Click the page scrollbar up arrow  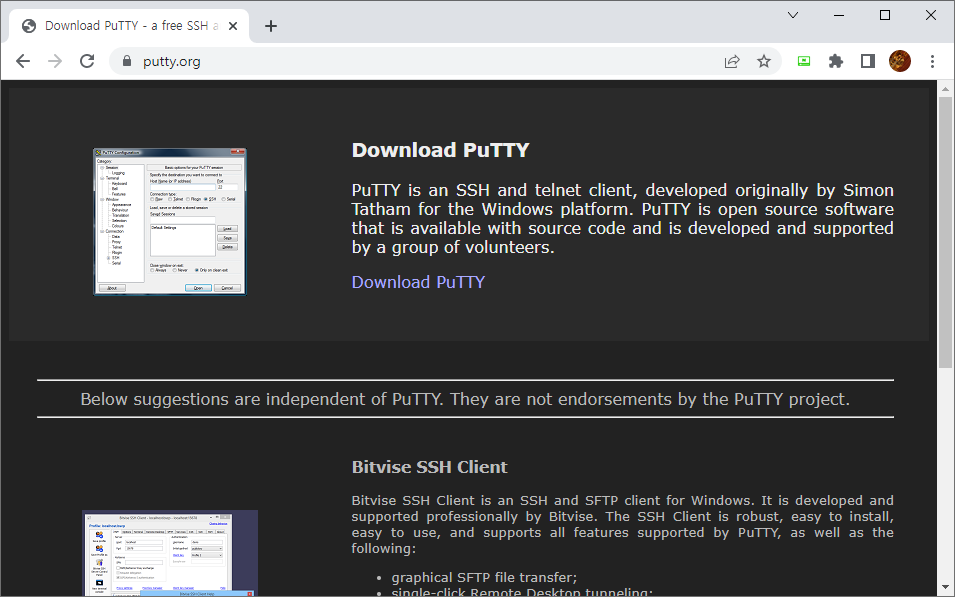(x=945, y=89)
